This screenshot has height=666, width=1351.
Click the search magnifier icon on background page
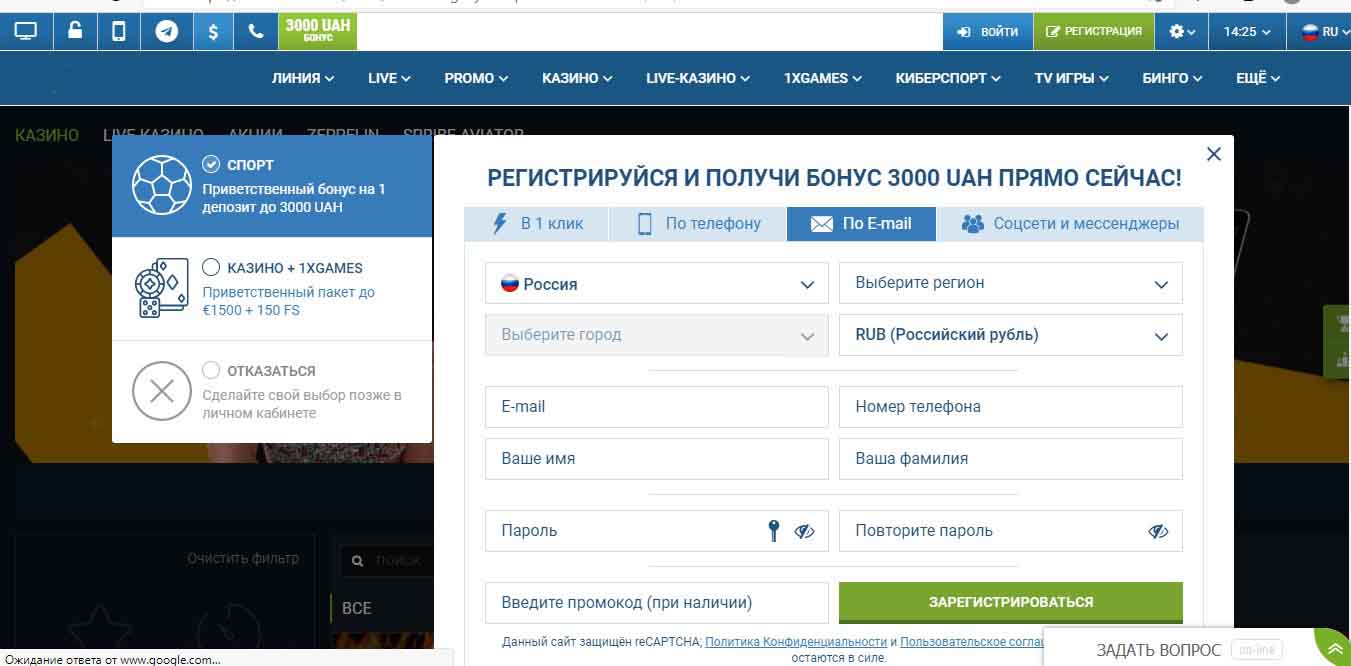355,561
